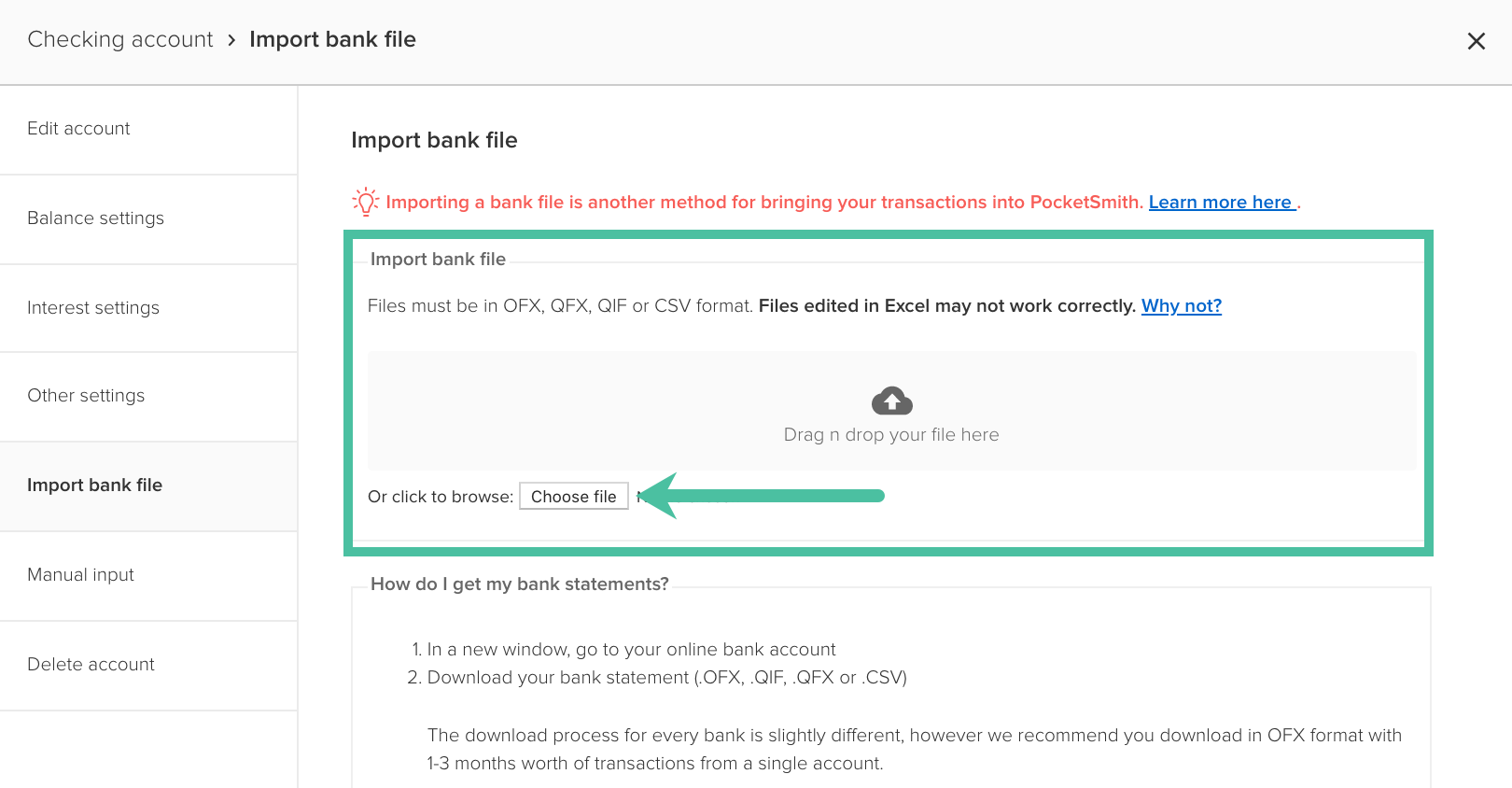Viewport: 1512px width, 788px height.
Task: Click the Import bank file page heading
Action: pyautogui.click(x=434, y=140)
